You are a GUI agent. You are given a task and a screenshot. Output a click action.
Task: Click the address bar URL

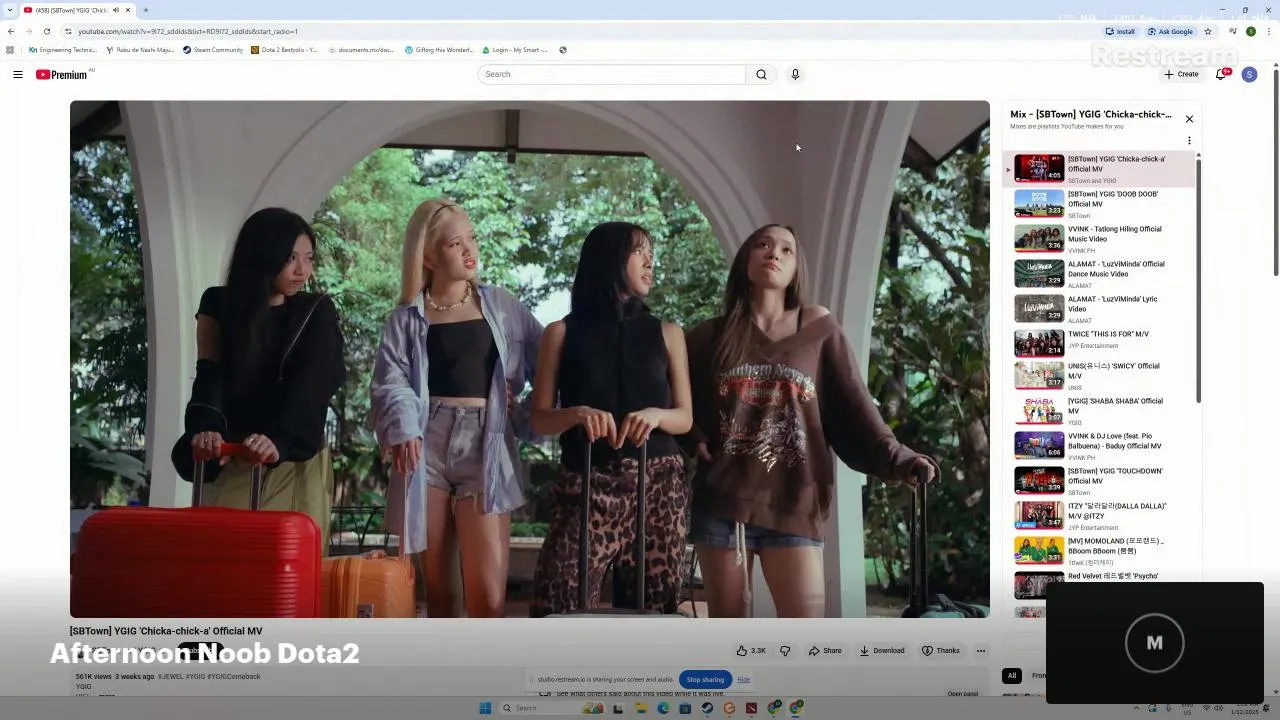pos(188,31)
